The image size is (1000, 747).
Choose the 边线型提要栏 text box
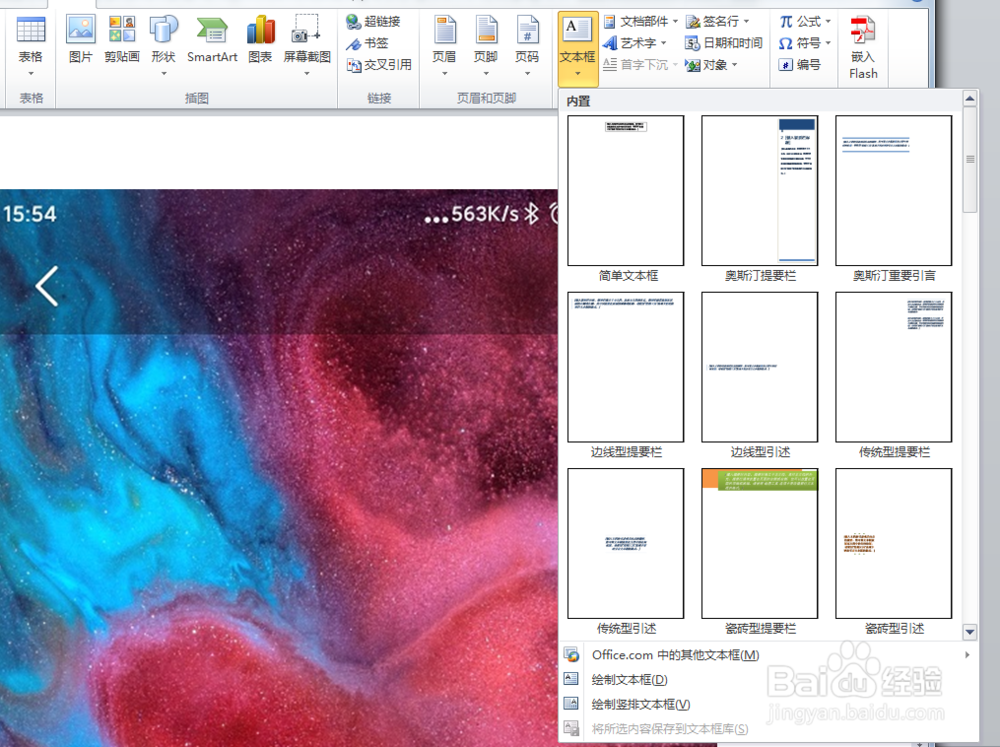[626, 367]
